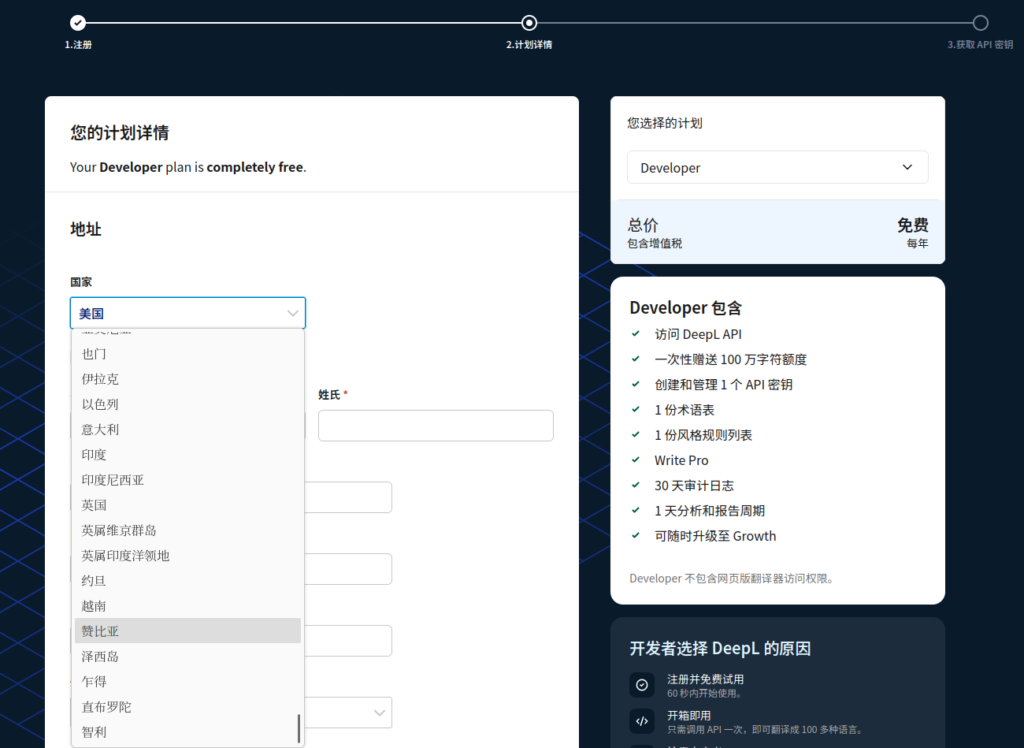This screenshot has height=748, width=1024.
Task: Select 以色列 from the country list
Action: click(187, 404)
